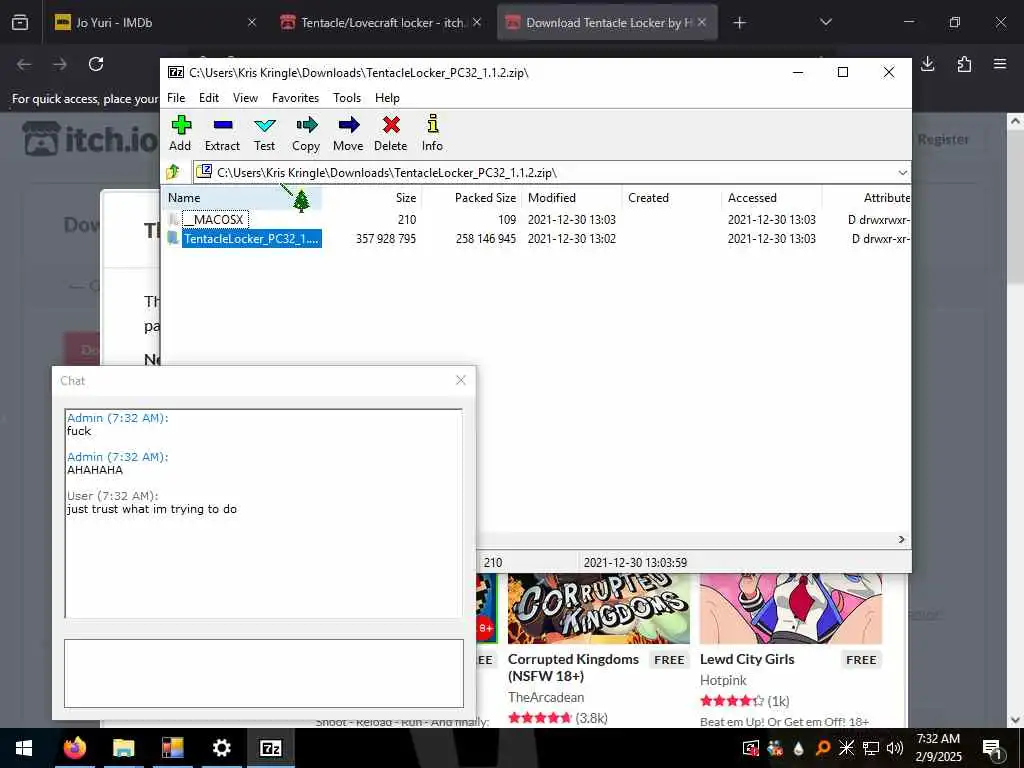Viewport: 1024px width, 768px height.
Task: Open the View menu
Action: point(246,98)
